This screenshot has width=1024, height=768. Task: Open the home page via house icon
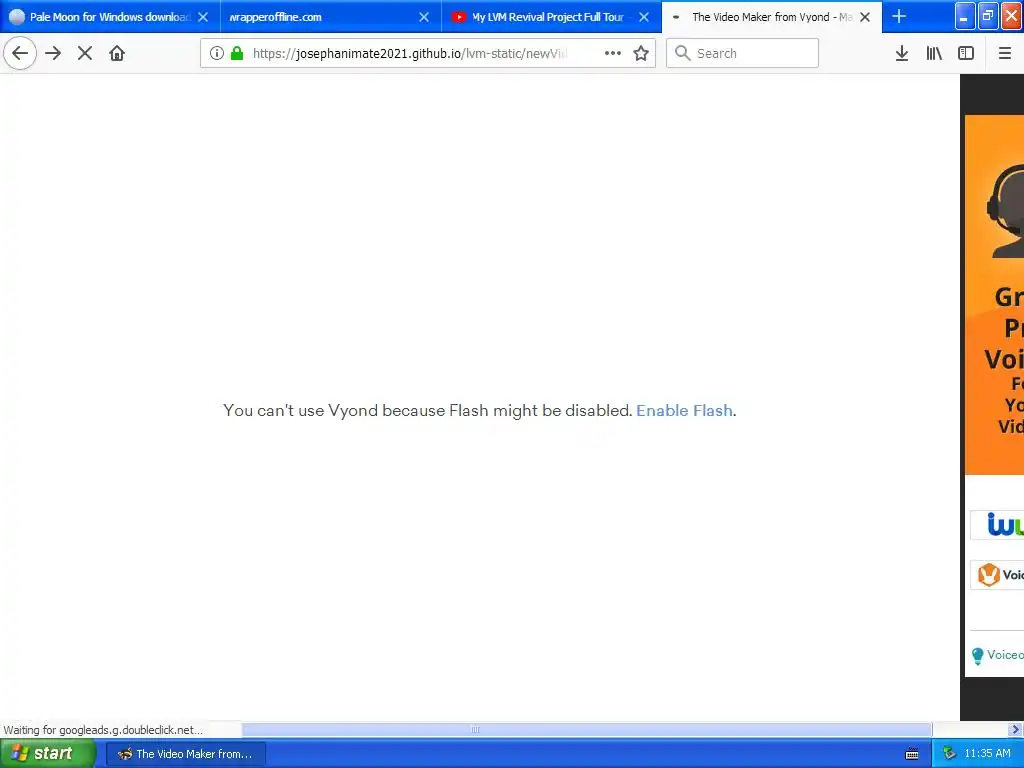(x=117, y=54)
